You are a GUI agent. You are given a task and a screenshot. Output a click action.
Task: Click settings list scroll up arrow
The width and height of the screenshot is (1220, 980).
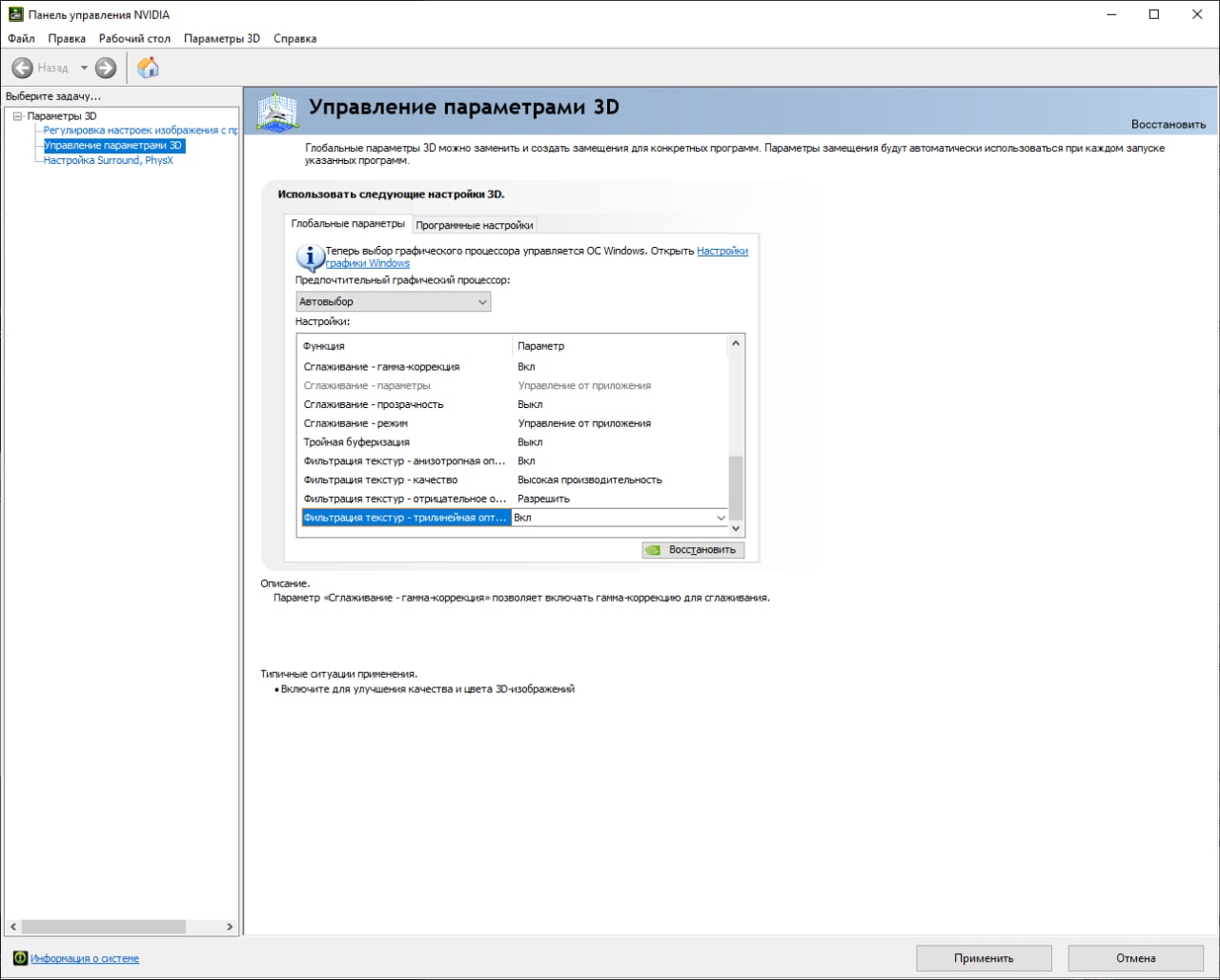point(735,344)
